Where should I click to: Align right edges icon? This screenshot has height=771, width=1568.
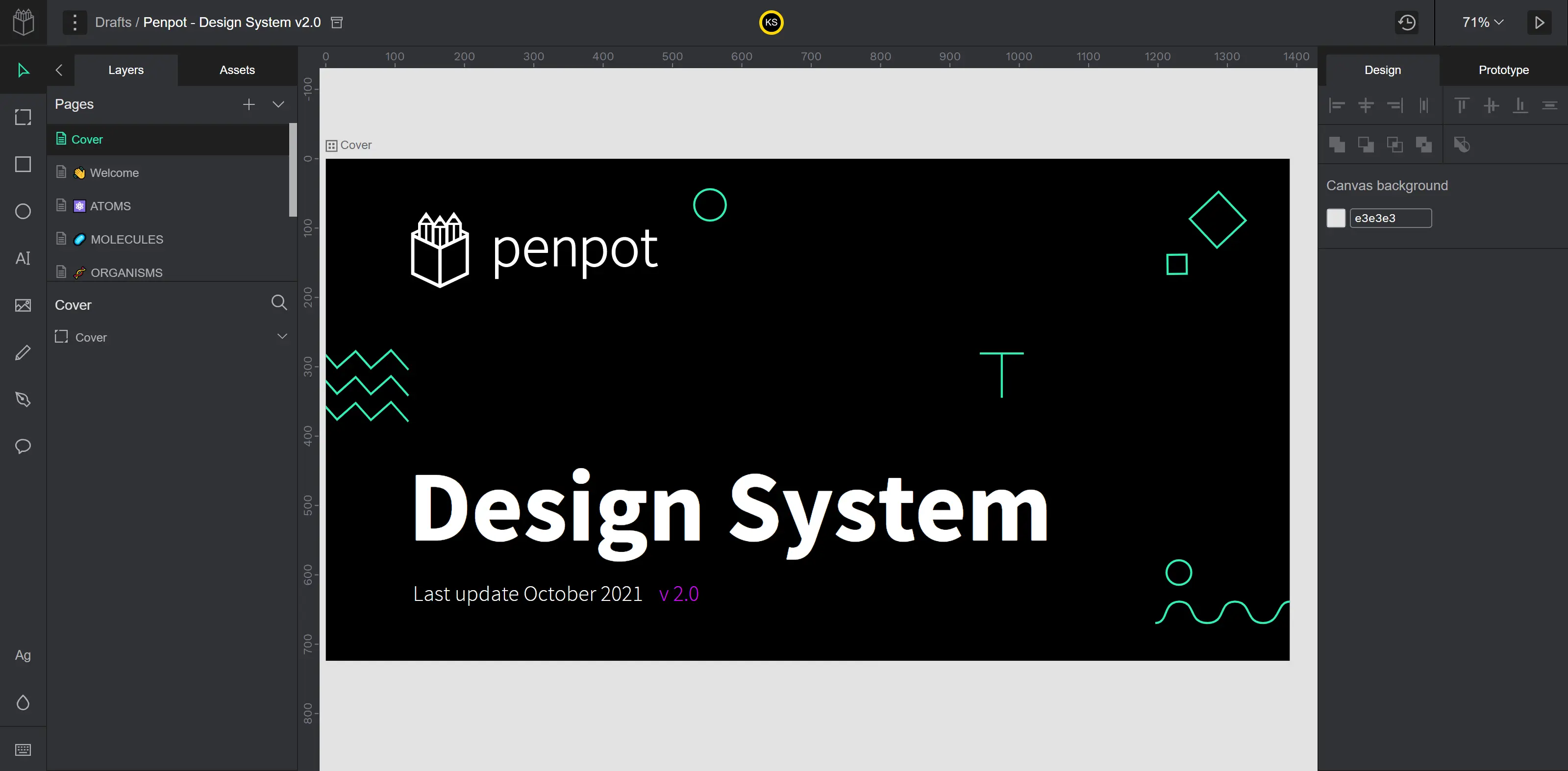click(x=1394, y=105)
